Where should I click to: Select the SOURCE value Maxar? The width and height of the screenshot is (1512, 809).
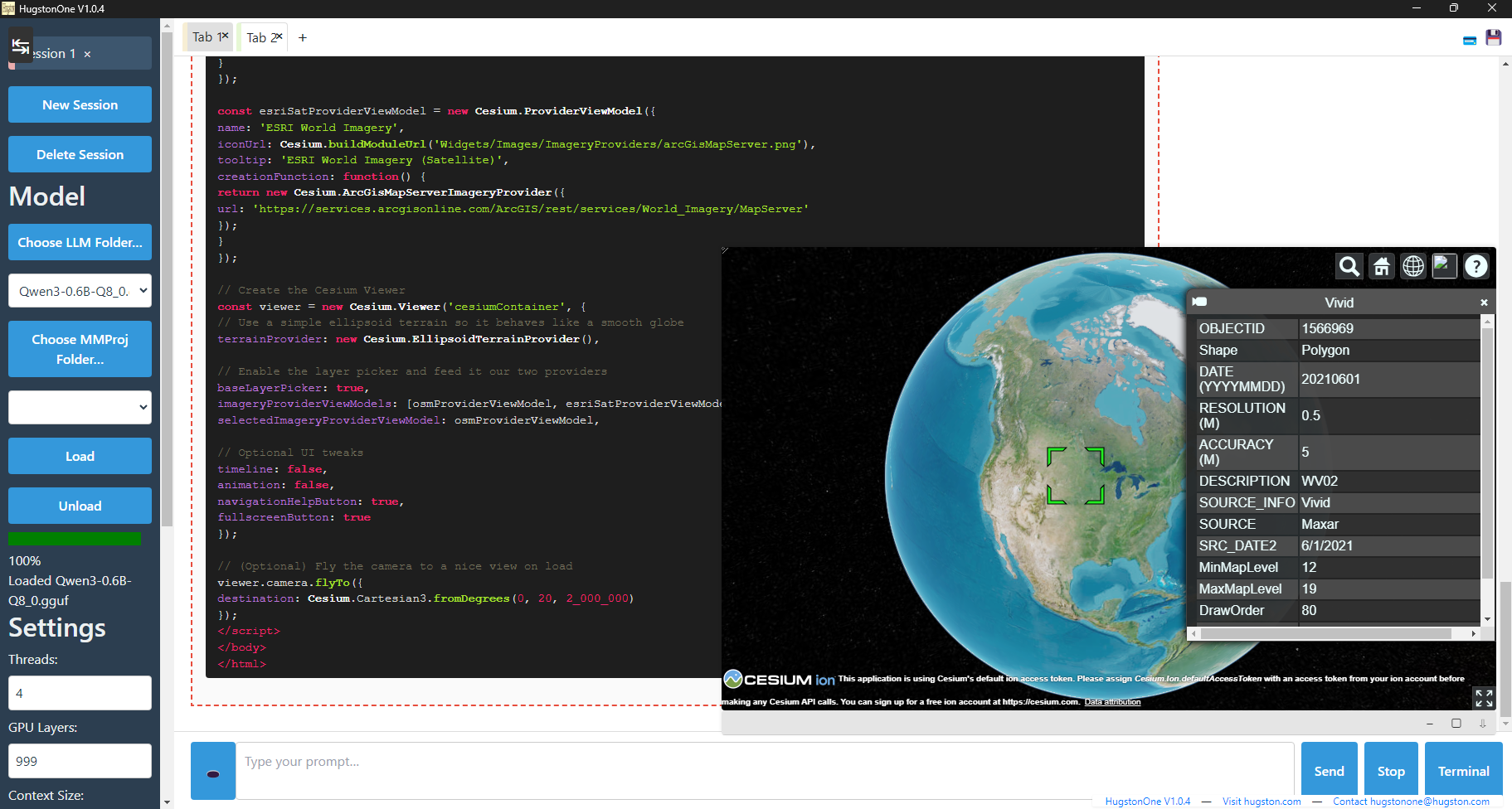click(1320, 525)
